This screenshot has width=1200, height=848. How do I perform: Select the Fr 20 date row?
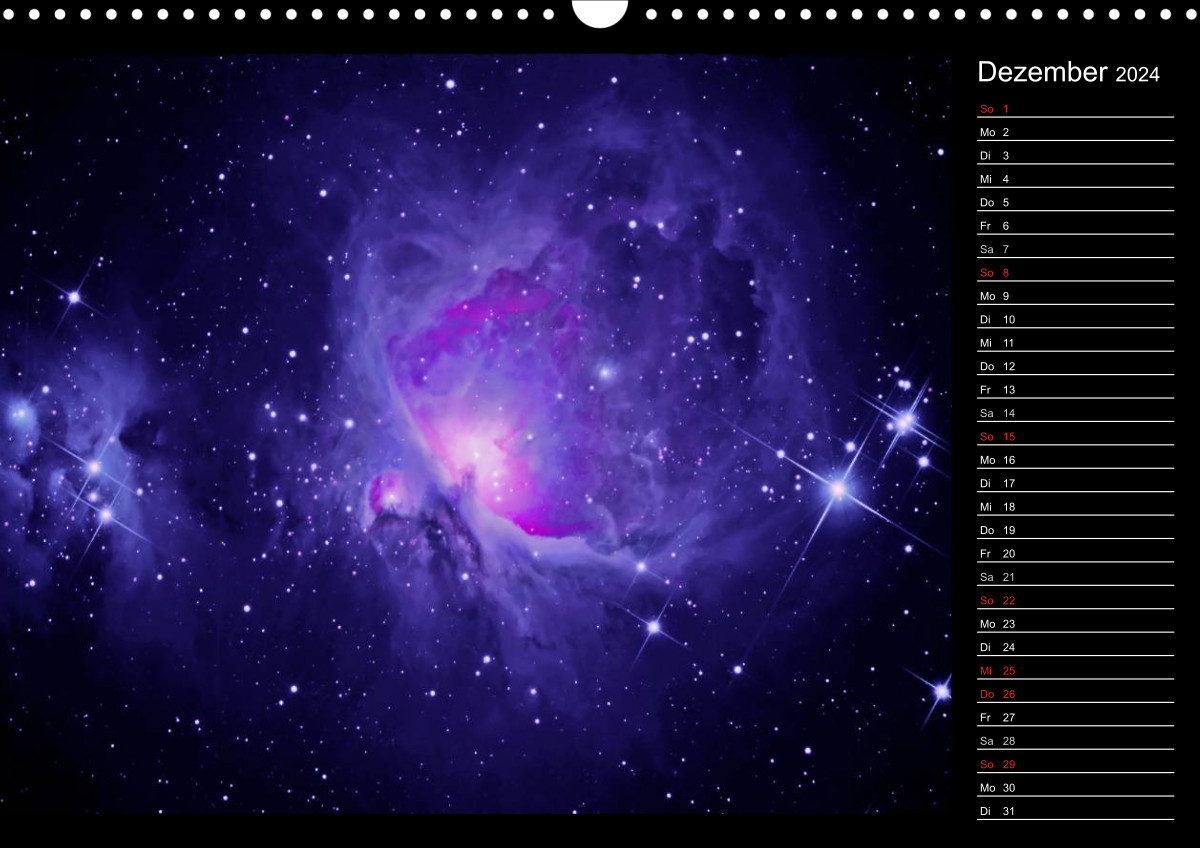tap(1075, 553)
